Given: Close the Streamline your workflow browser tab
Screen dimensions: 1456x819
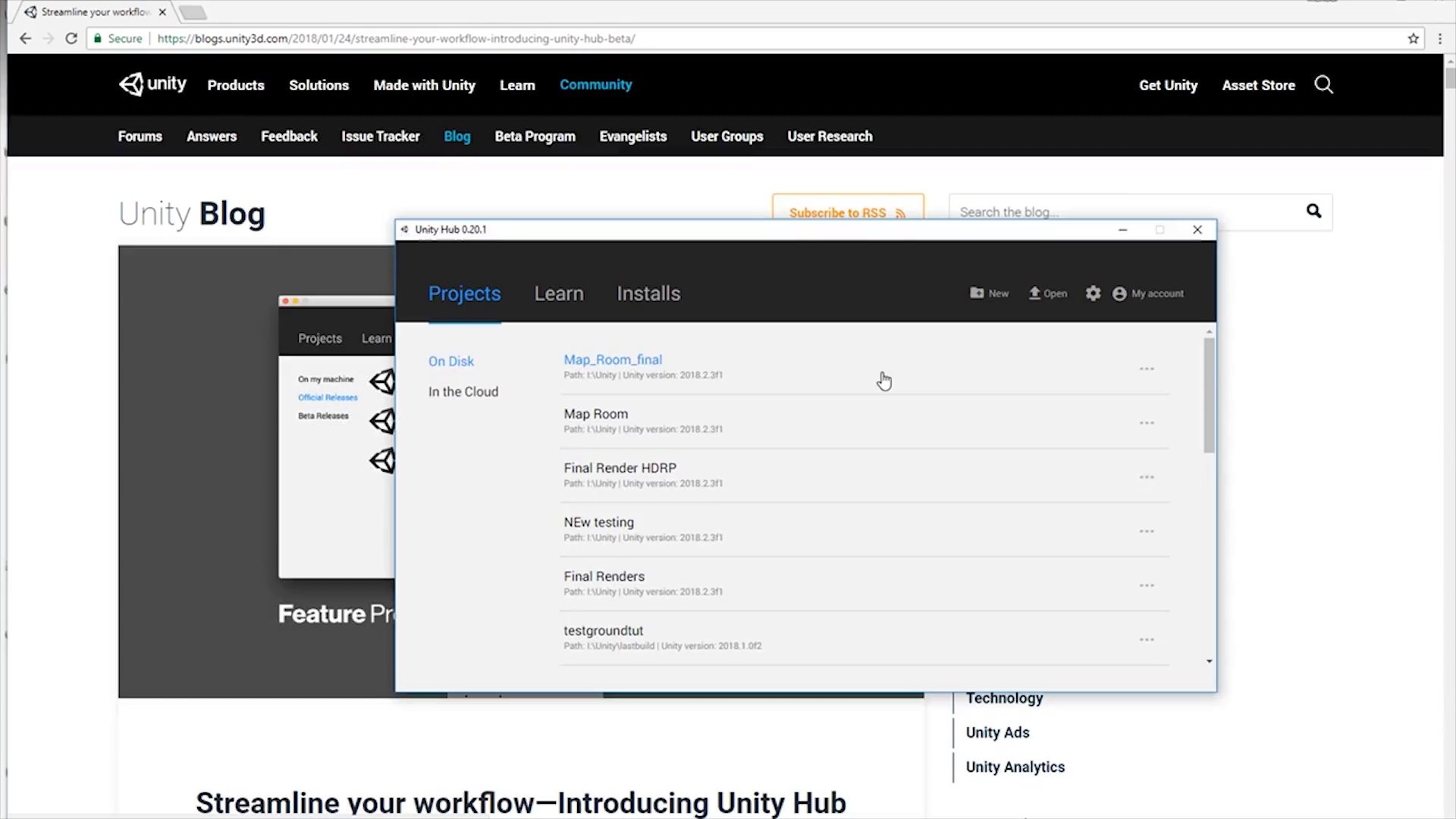Looking at the screenshot, I should (x=162, y=12).
